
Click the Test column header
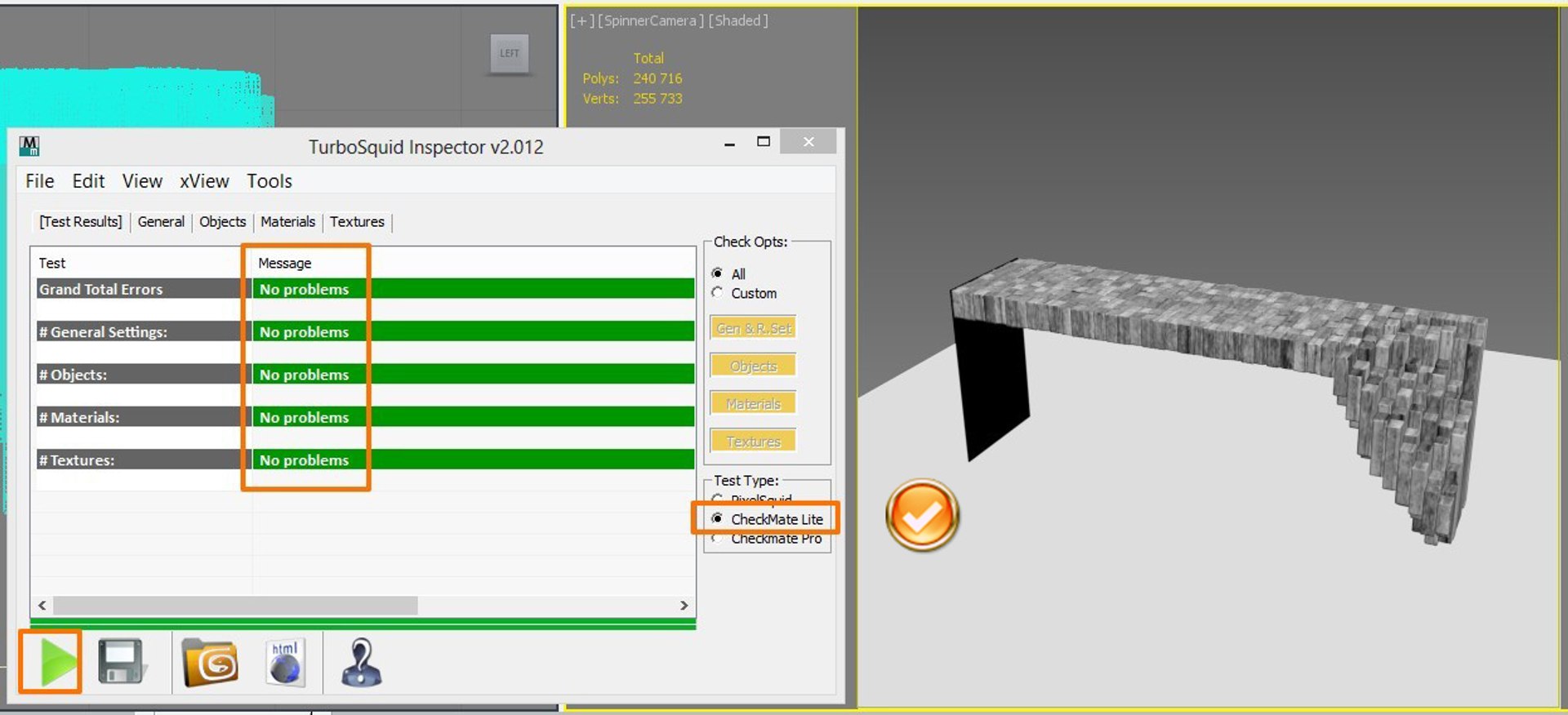(52, 263)
